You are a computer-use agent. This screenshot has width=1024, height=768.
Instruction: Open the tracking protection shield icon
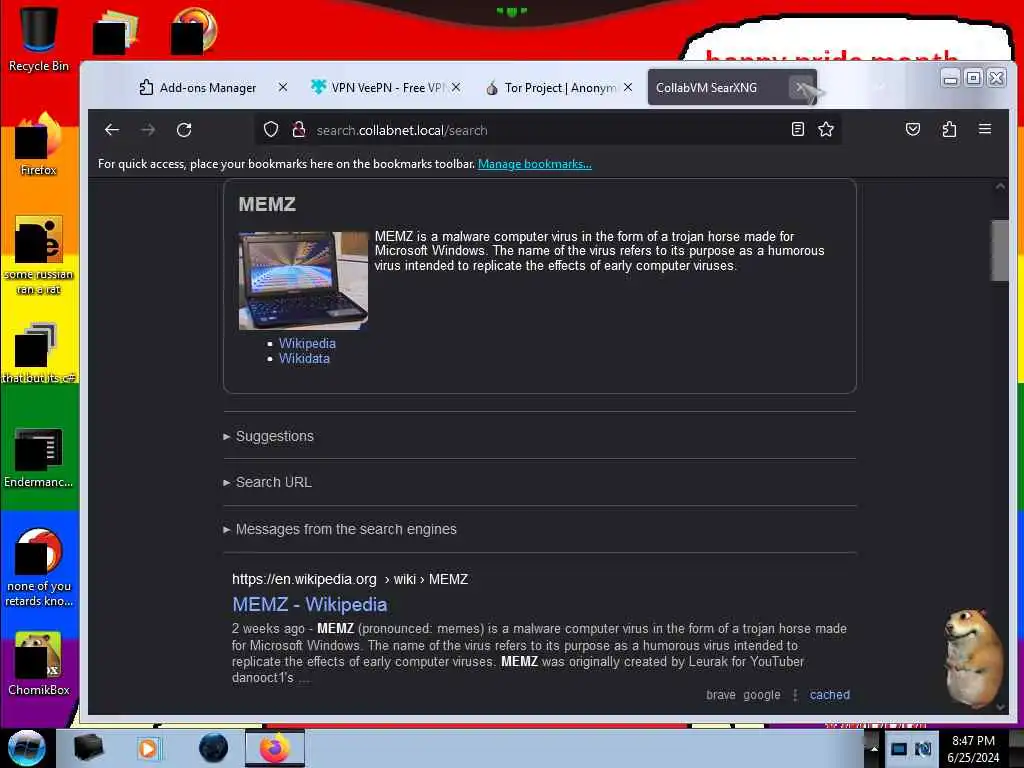click(271, 130)
